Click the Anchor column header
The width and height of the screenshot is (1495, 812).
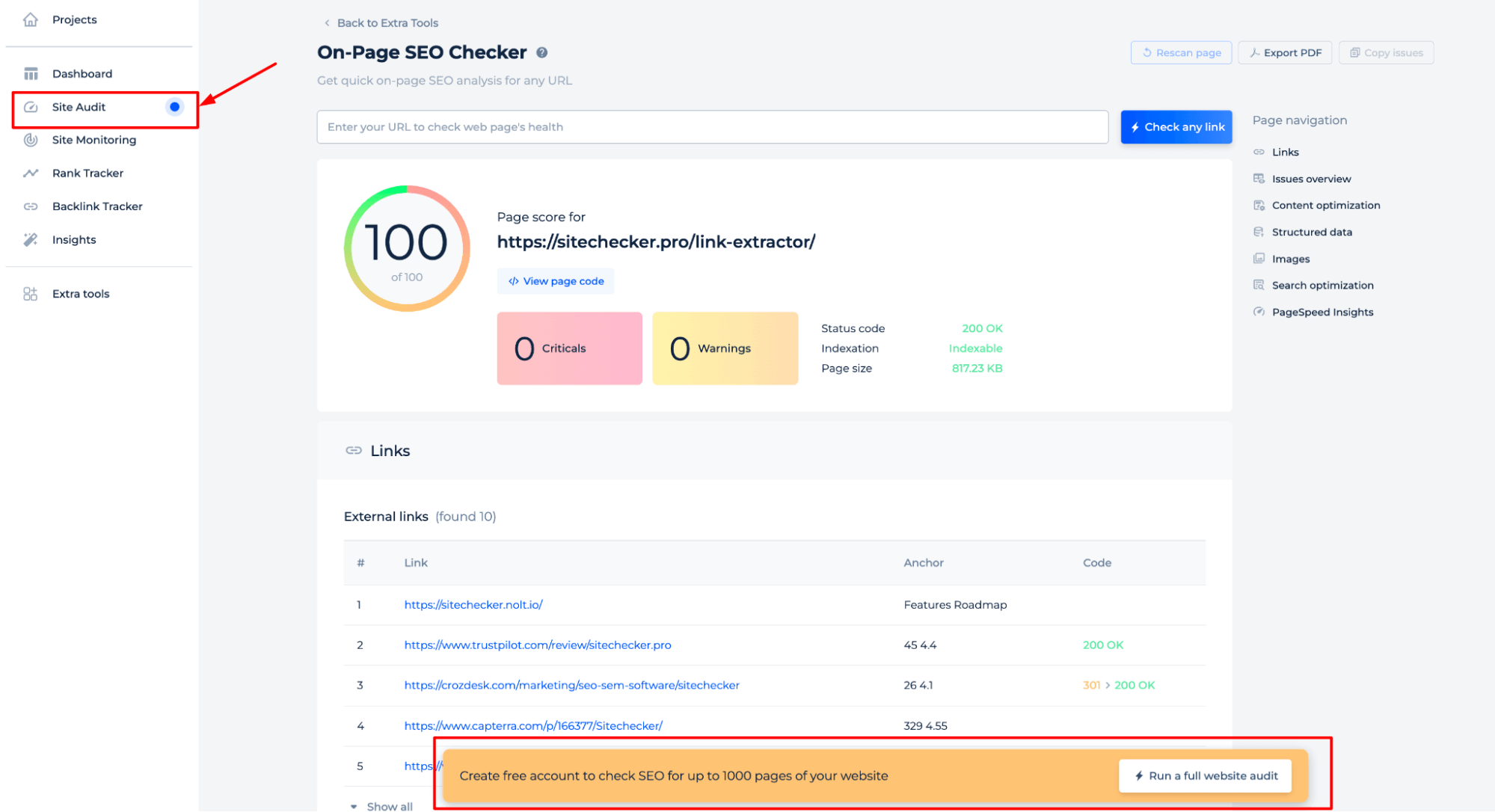[x=924, y=563]
